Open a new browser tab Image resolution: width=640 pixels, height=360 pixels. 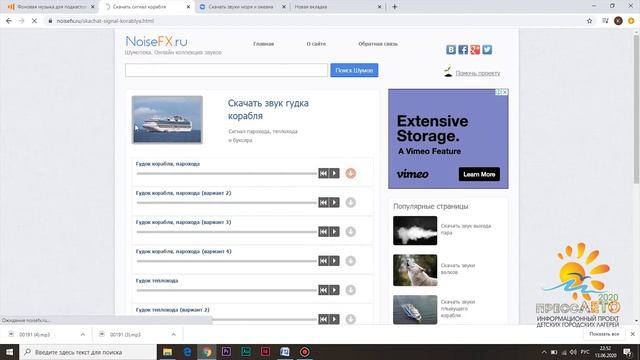(394, 7)
